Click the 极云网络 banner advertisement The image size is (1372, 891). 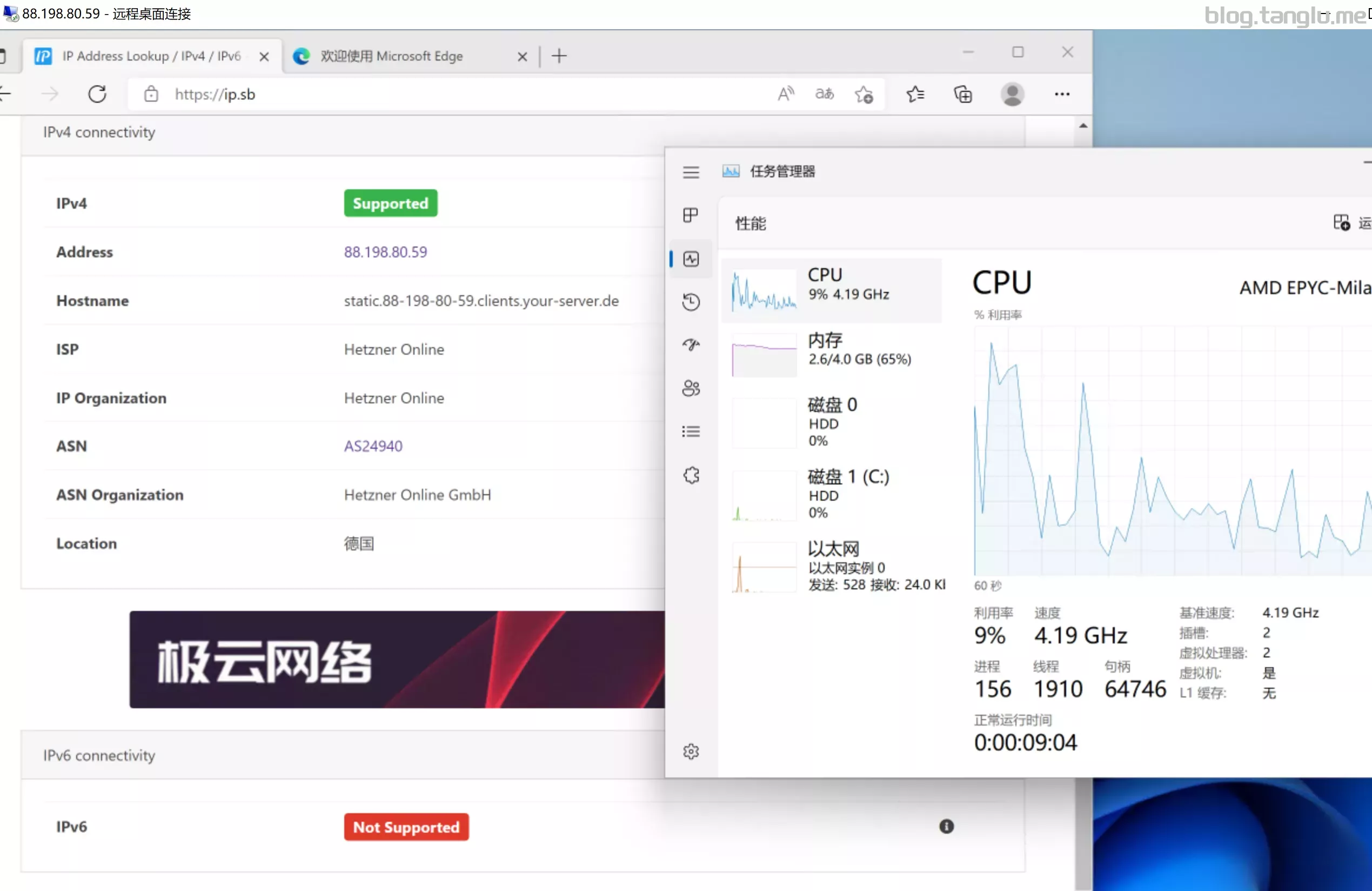pos(397,659)
